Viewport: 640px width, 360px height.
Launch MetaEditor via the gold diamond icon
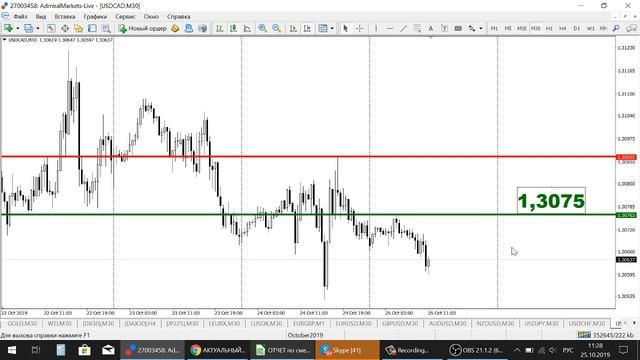(x=175, y=28)
